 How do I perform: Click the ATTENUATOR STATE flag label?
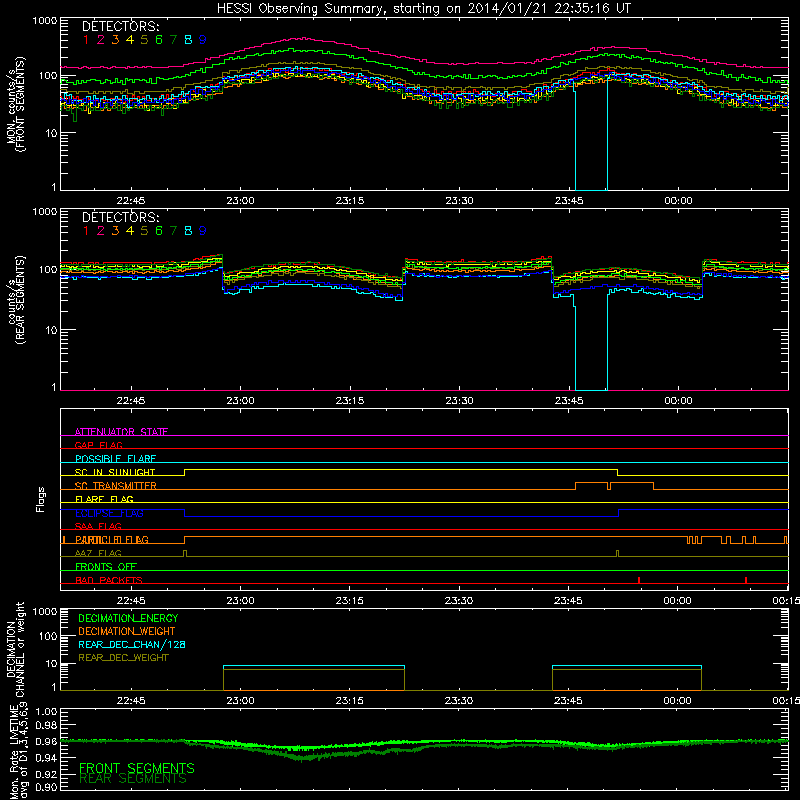point(121,432)
